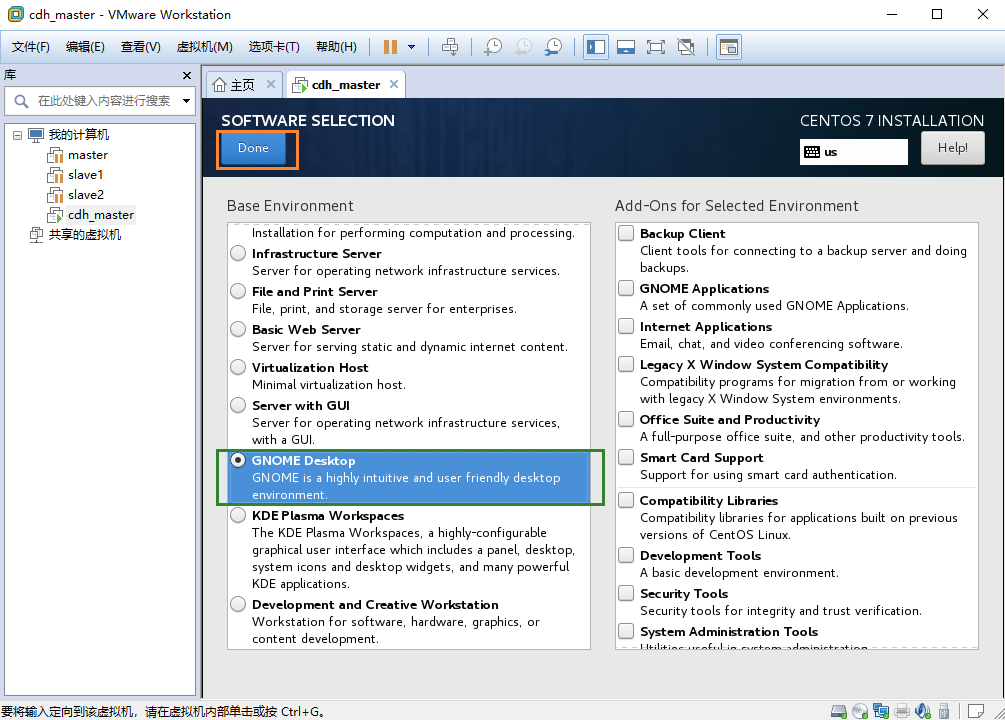Select the KDE Plasma Workspaces radio button
This screenshot has width=1005, height=720.
coord(238,515)
